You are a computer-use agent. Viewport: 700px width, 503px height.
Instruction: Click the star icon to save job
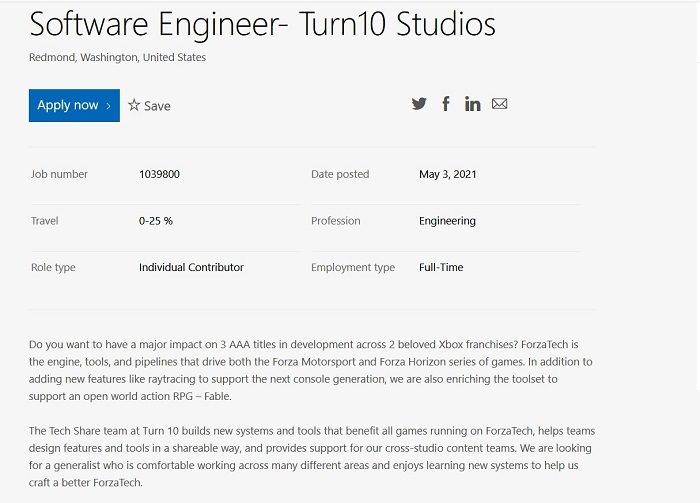click(134, 105)
